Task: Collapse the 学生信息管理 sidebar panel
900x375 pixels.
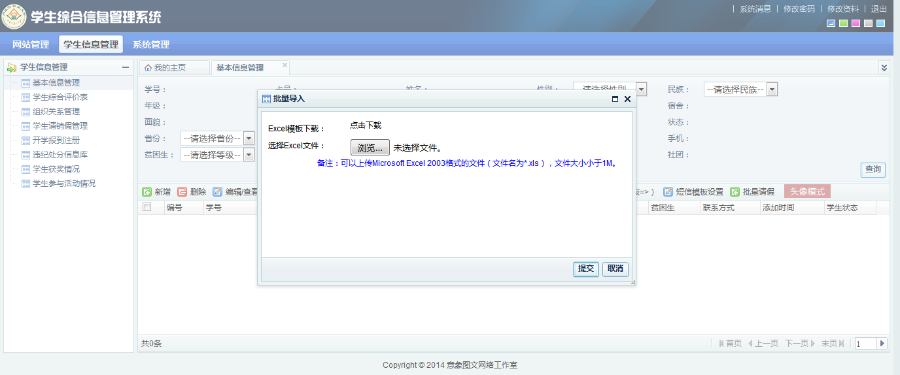Action: (125, 67)
